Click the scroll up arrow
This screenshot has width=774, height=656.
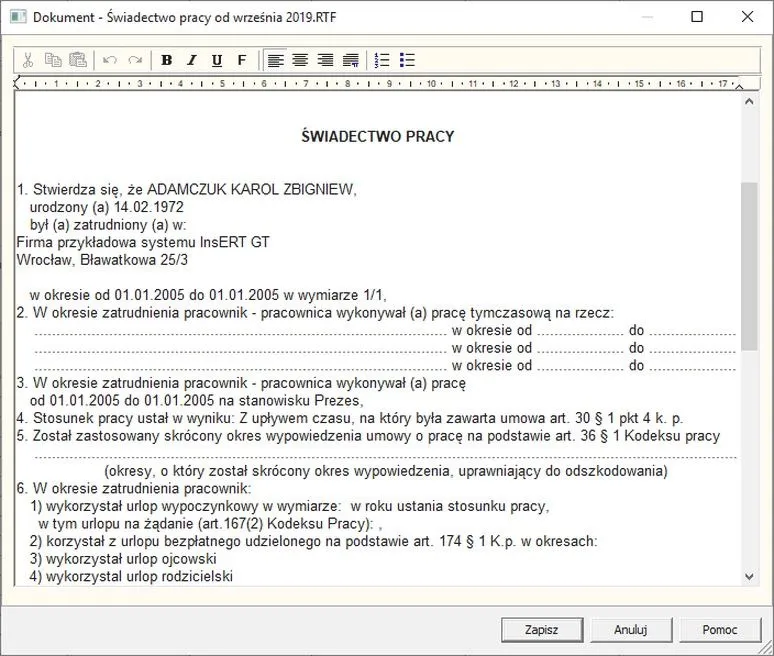(x=749, y=102)
